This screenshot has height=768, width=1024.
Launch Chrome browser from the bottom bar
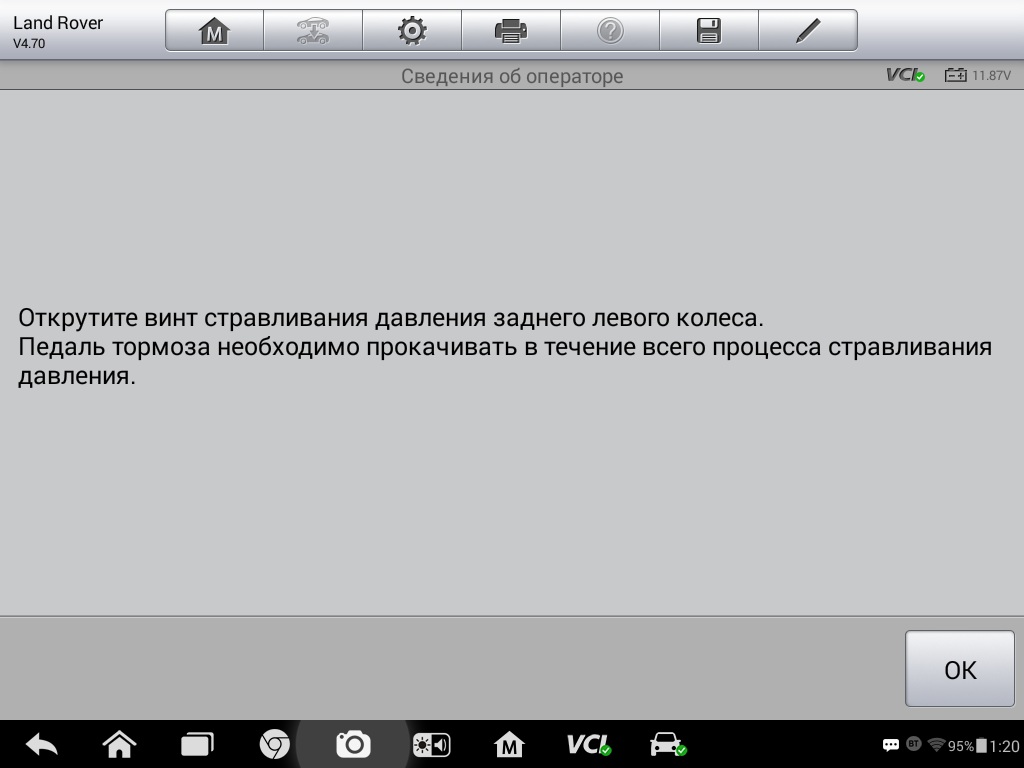275,745
